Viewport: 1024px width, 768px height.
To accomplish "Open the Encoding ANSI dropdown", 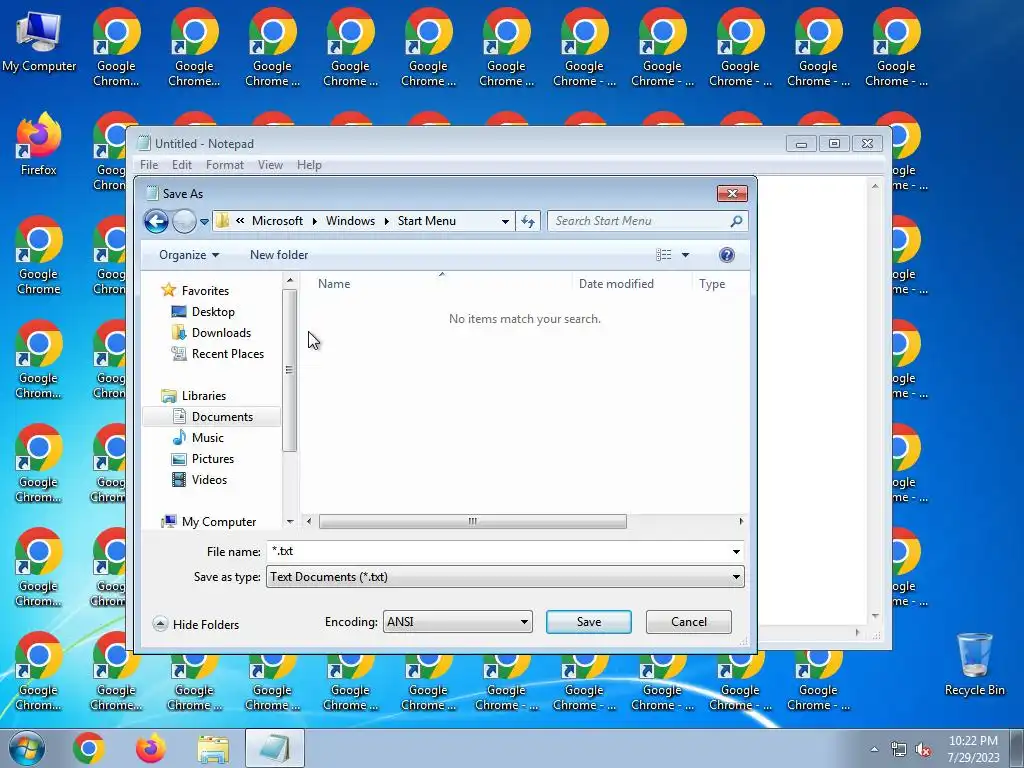I will coord(457,622).
